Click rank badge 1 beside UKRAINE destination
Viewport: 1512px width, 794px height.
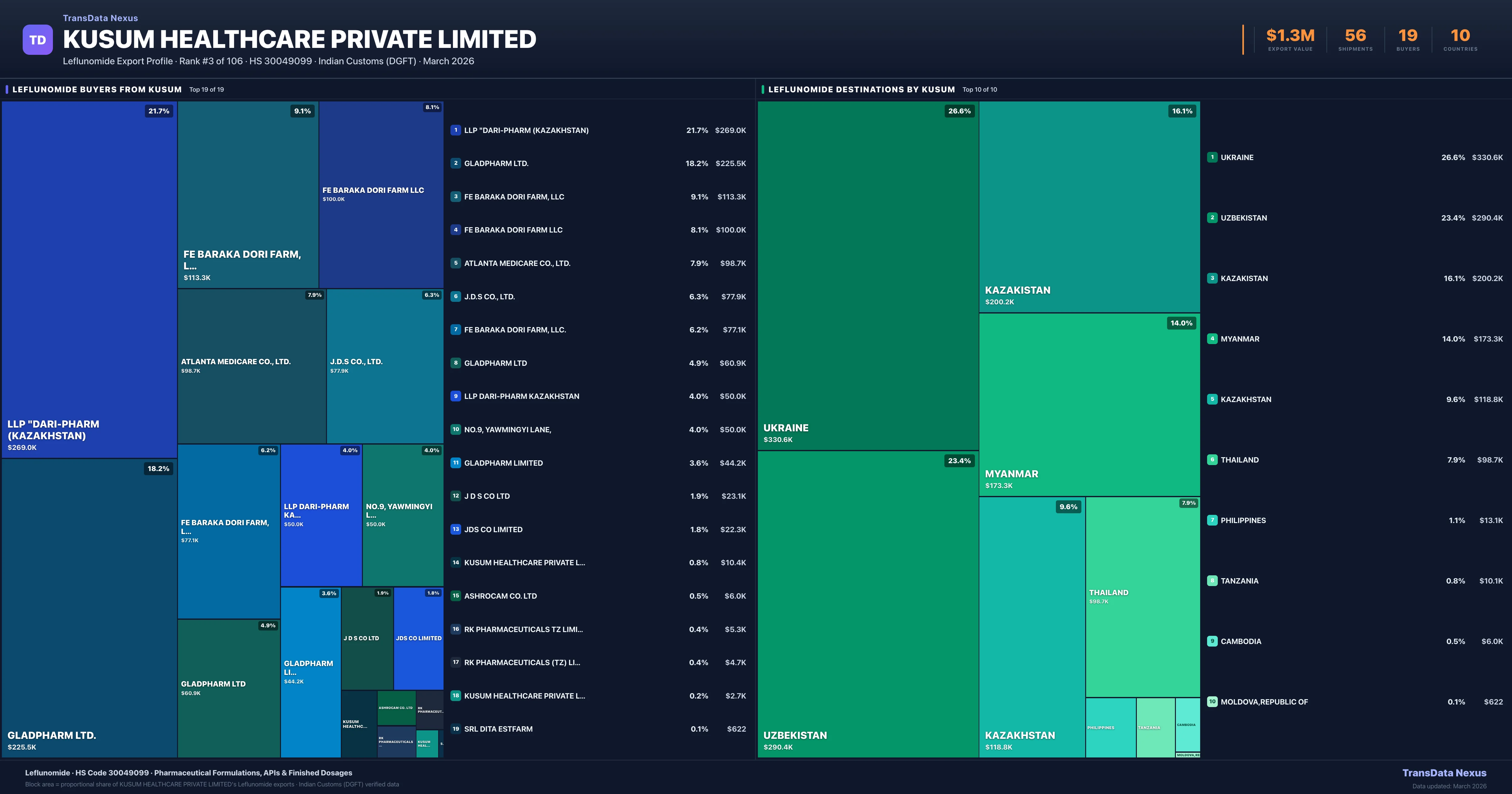(x=1212, y=158)
